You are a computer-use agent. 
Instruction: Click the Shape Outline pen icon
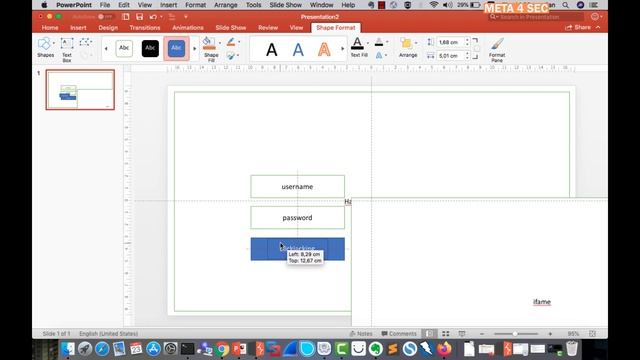tap(231, 42)
